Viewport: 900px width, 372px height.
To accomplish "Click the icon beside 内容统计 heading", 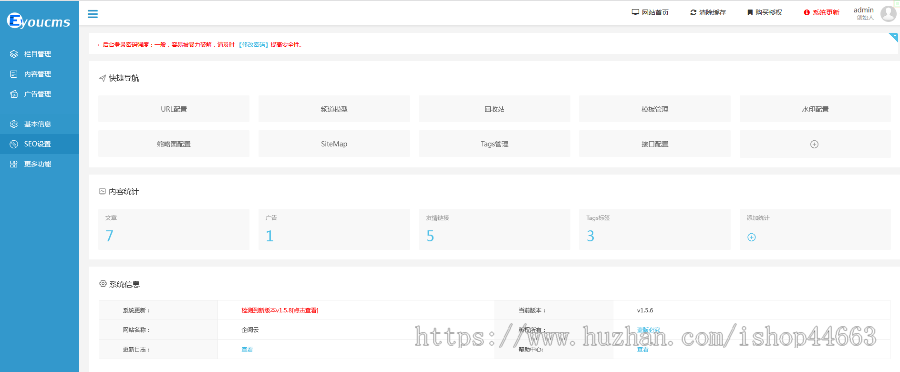I will [x=102, y=191].
